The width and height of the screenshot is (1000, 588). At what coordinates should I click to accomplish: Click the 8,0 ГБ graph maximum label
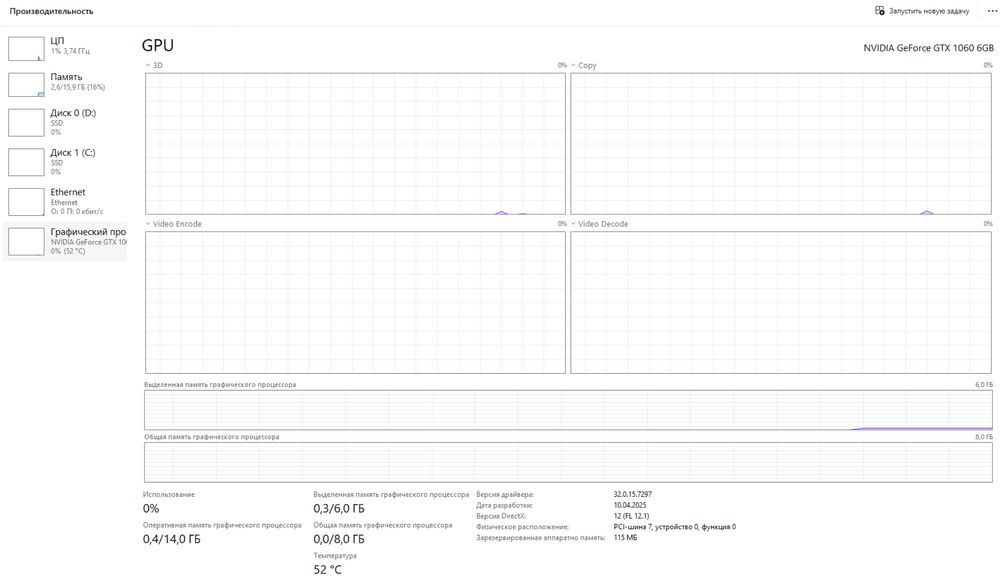(984, 437)
